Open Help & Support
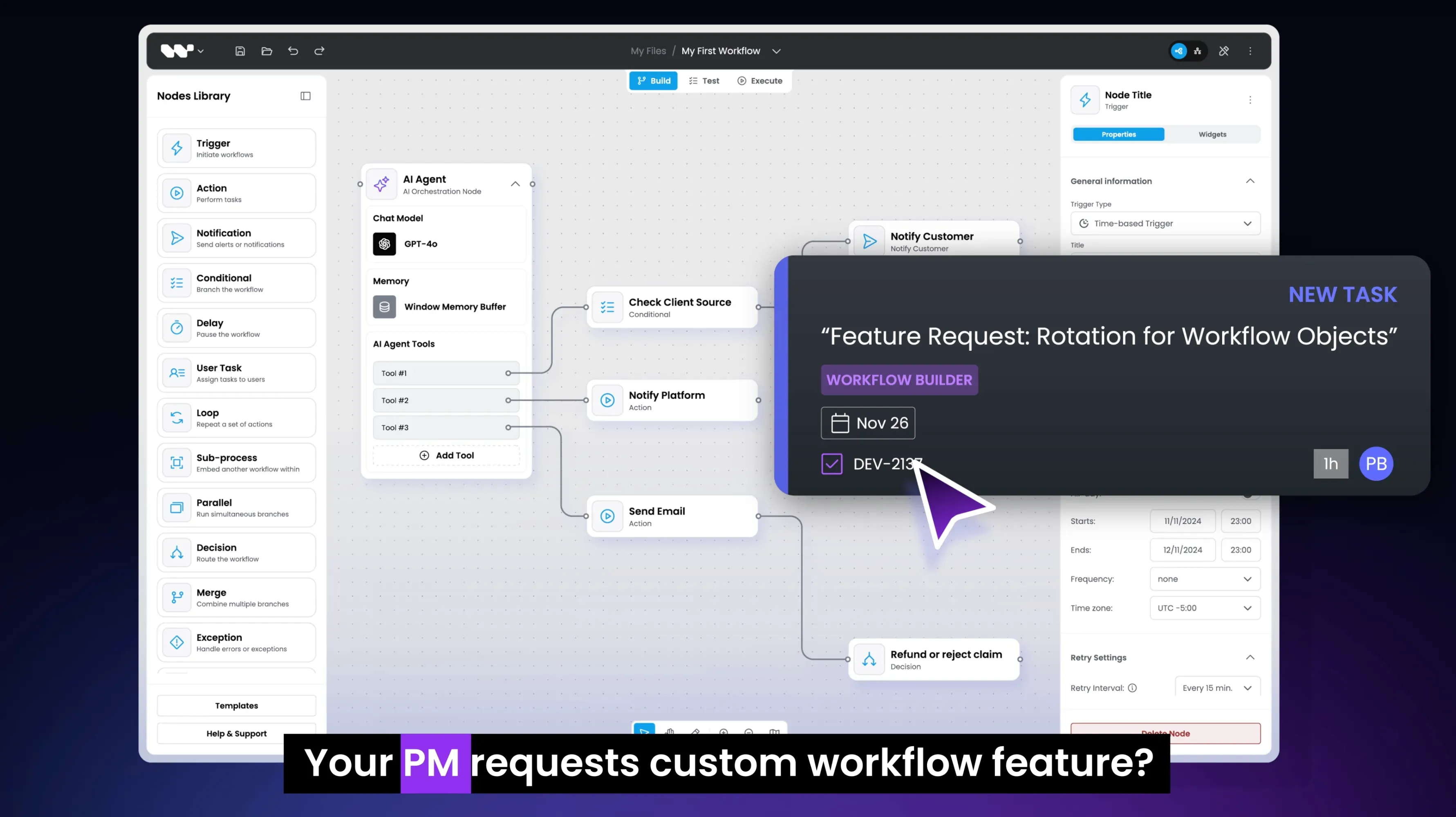Viewport: 1456px width, 817px height. pos(236,733)
